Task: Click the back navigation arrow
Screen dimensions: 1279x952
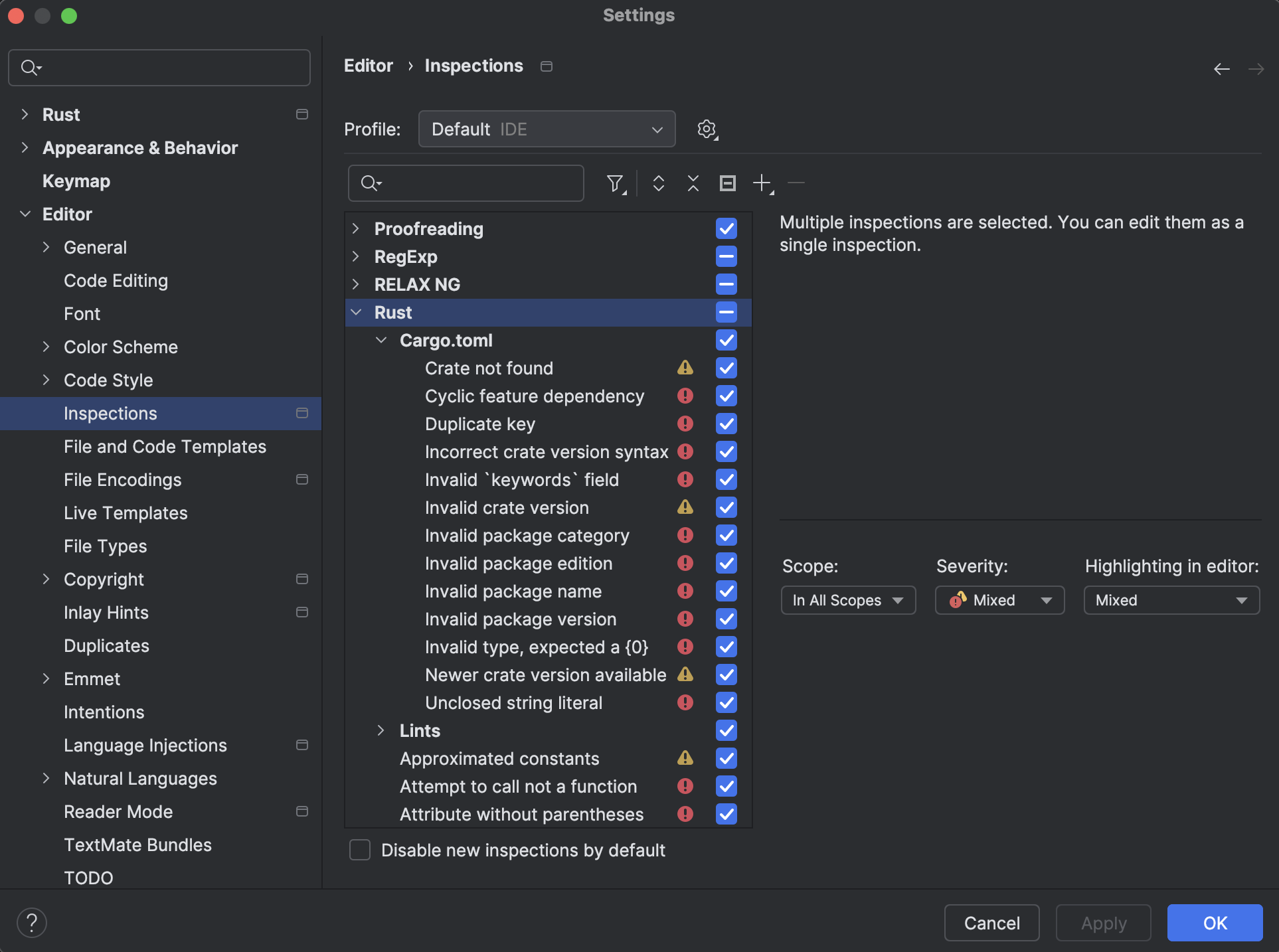Action: click(1221, 69)
